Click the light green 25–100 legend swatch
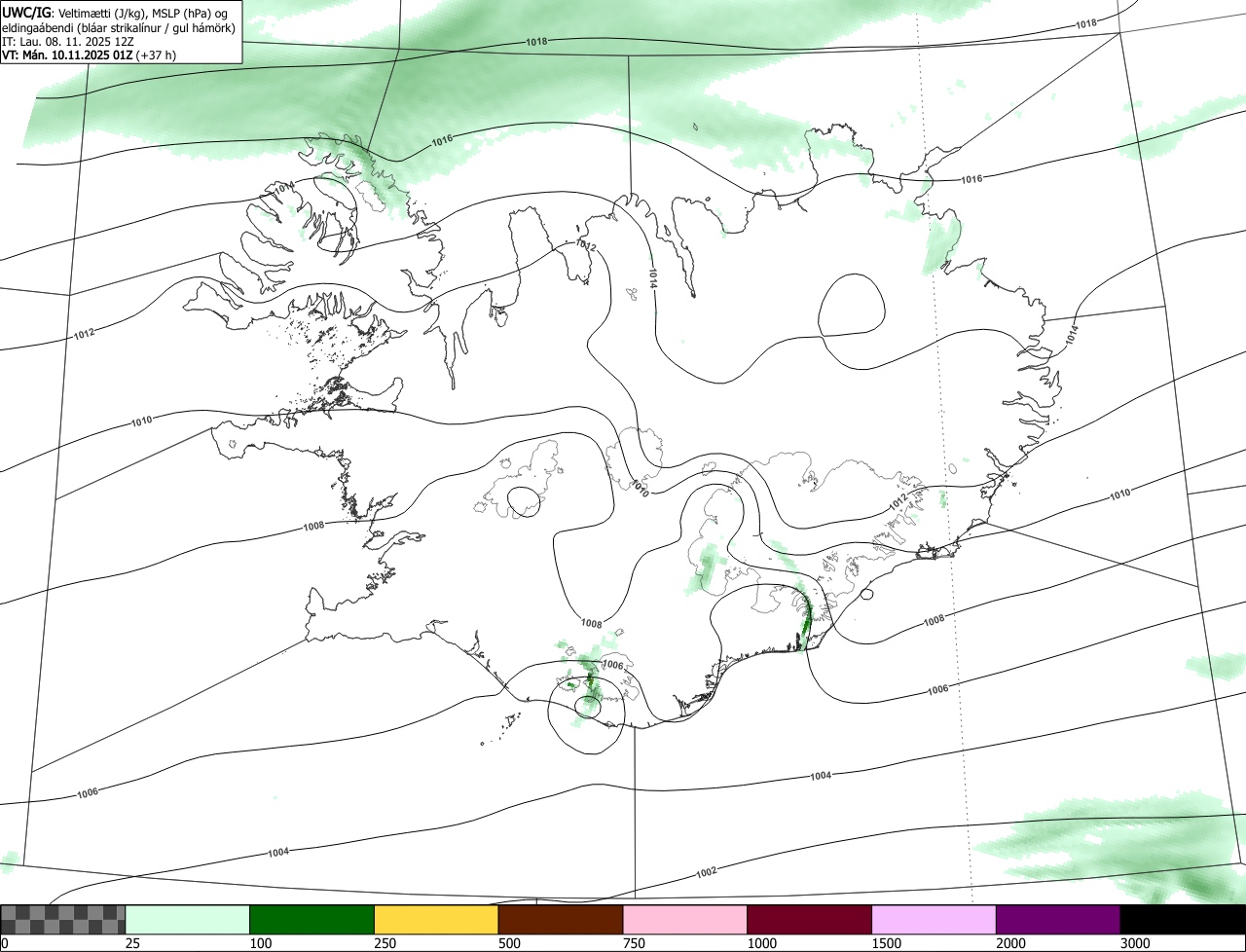The height and width of the screenshot is (952, 1246). pos(188,920)
